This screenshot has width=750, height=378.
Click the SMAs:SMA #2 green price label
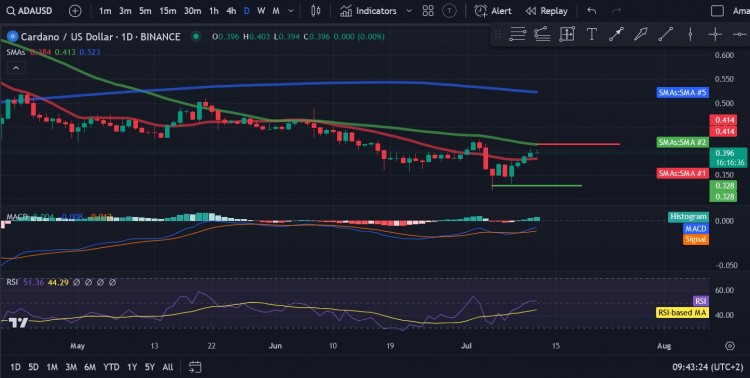682,142
